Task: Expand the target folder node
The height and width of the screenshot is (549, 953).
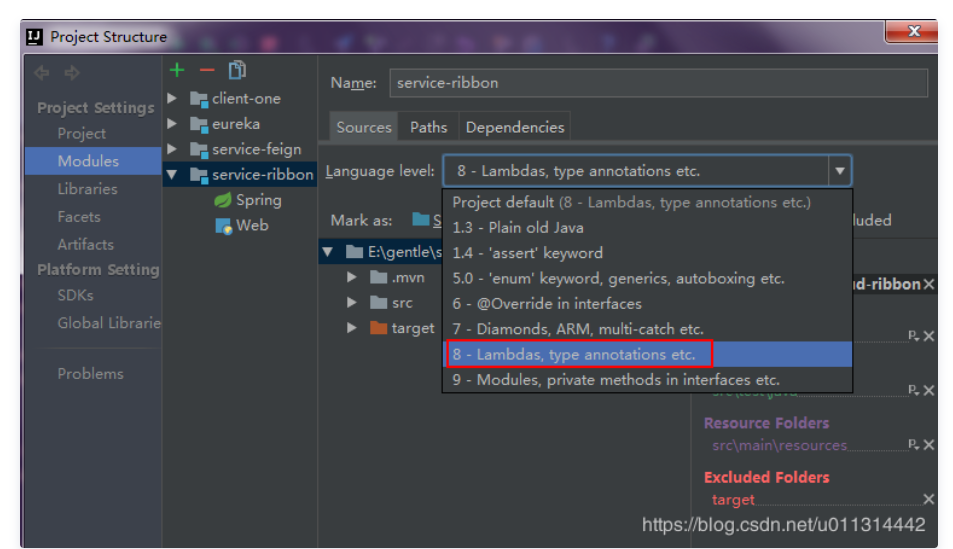Action: [x=351, y=328]
